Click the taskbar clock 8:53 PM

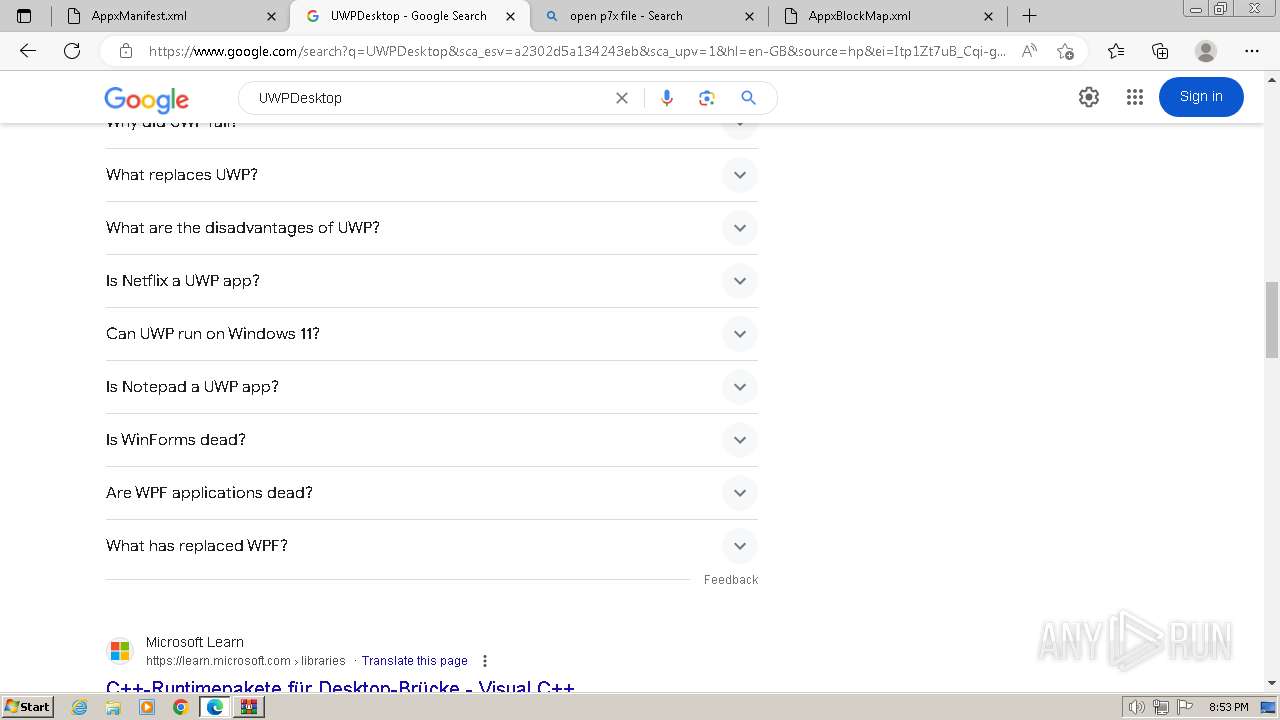[1229, 707]
